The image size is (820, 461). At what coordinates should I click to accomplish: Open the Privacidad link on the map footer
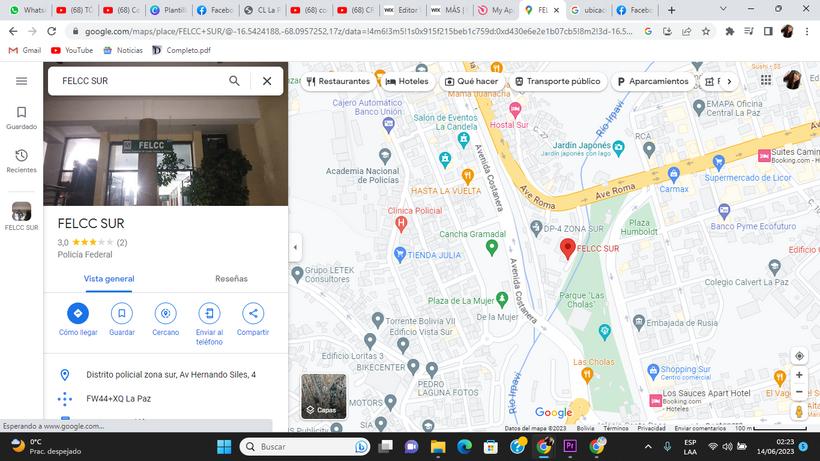tap(651, 428)
